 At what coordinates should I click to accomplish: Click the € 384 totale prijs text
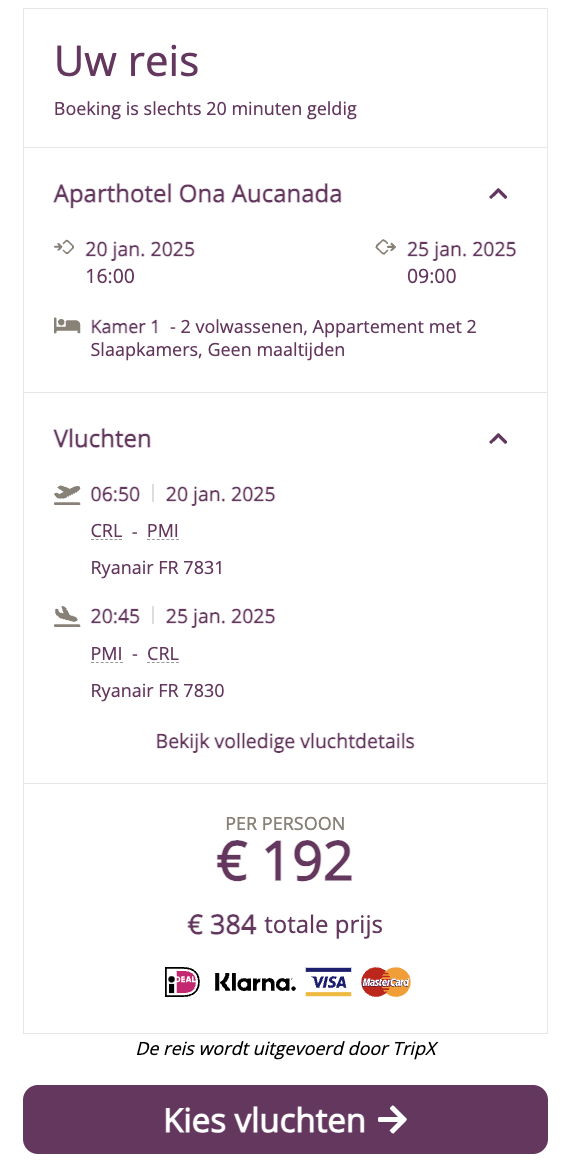[285, 925]
